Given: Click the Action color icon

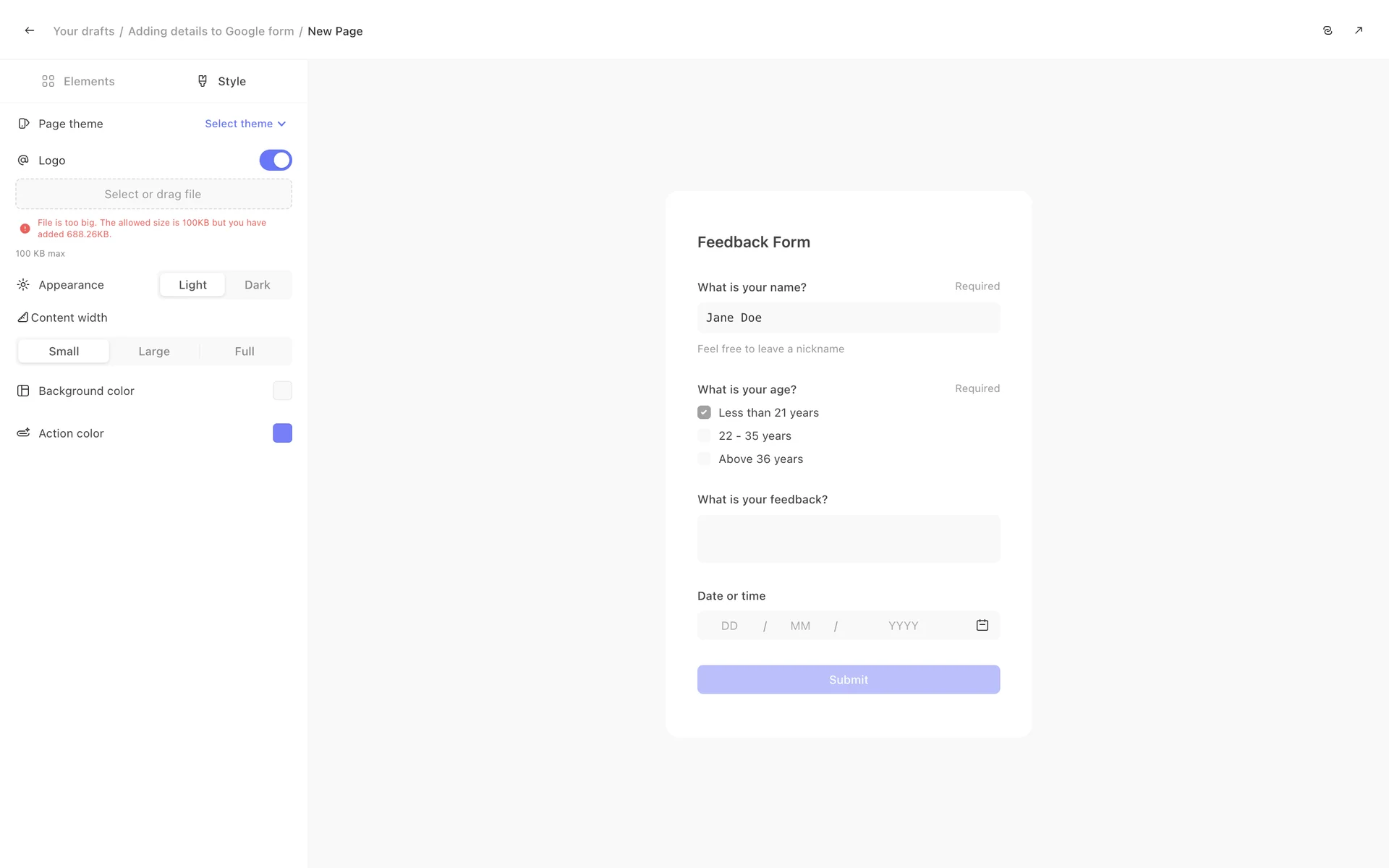Looking at the screenshot, I should pyautogui.click(x=23, y=433).
